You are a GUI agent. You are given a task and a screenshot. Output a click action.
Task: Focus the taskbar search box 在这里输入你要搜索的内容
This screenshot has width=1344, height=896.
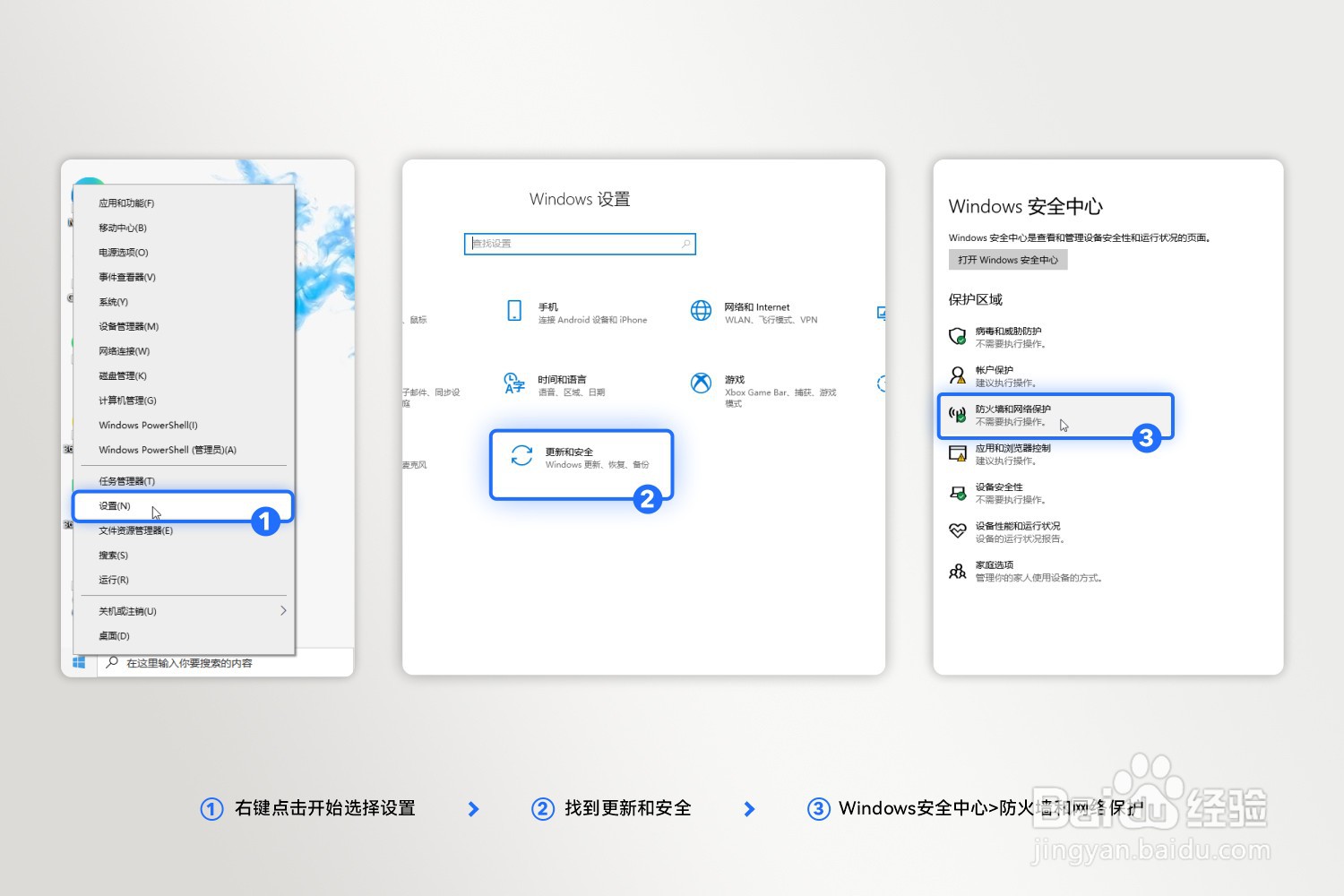click(x=225, y=663)
